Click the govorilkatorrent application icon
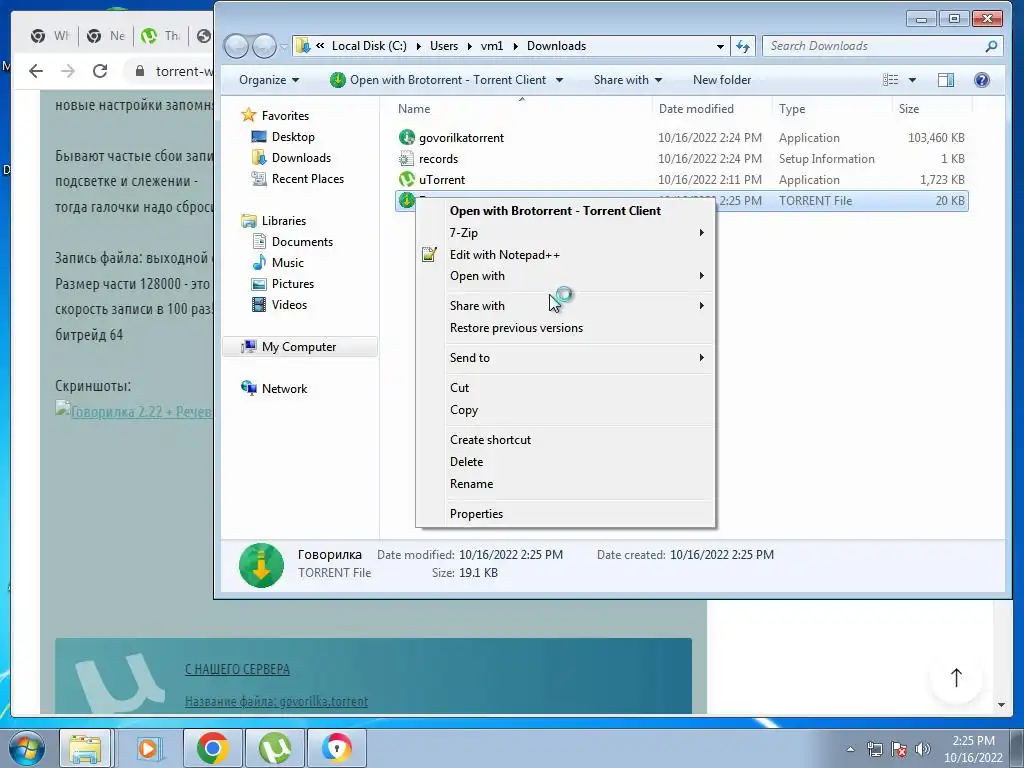The height and width of the screenshot is (768, 1024). 406,137
